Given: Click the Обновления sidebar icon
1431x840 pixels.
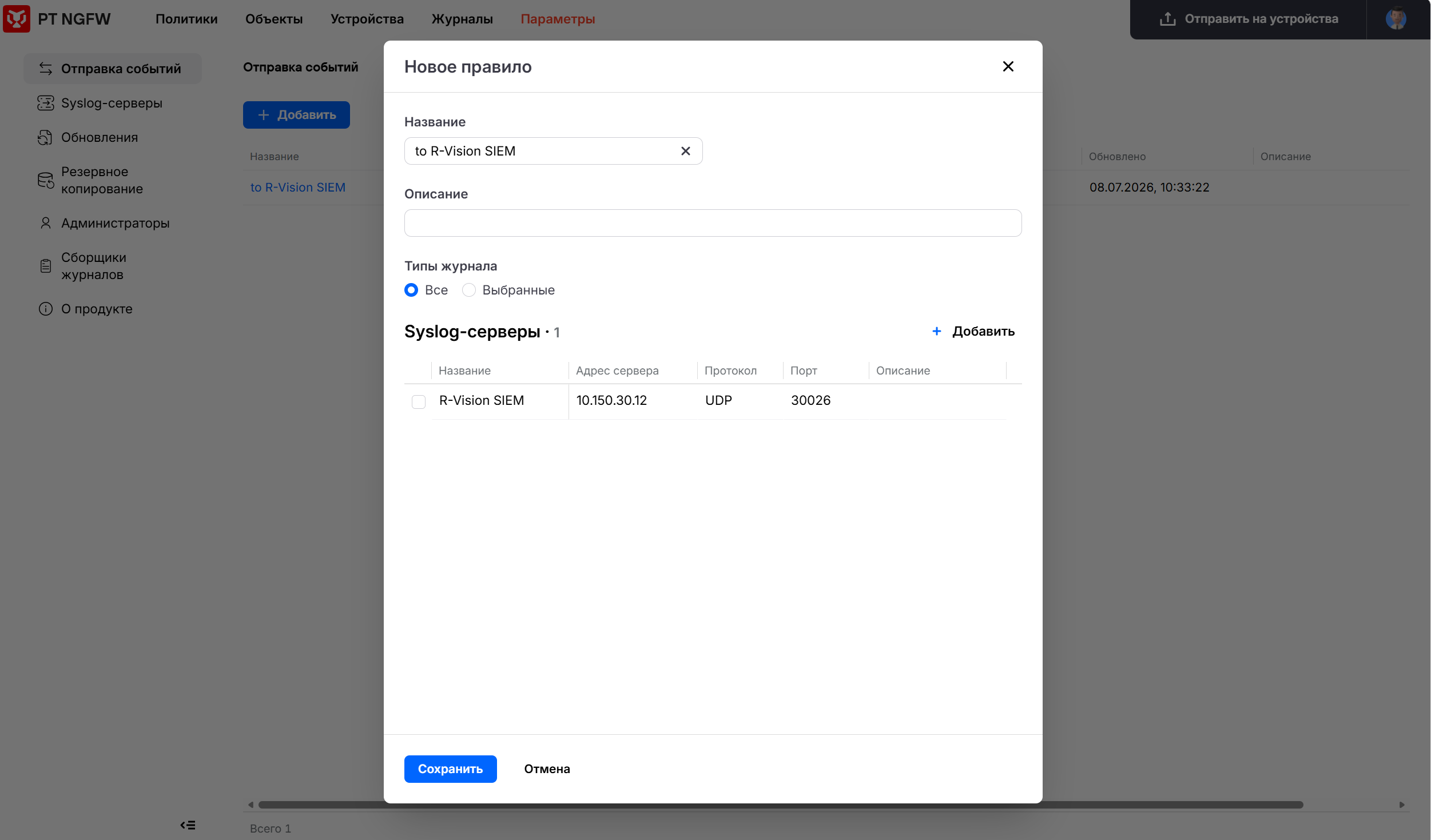Looking at the screenshot, I should click(45, 137).
